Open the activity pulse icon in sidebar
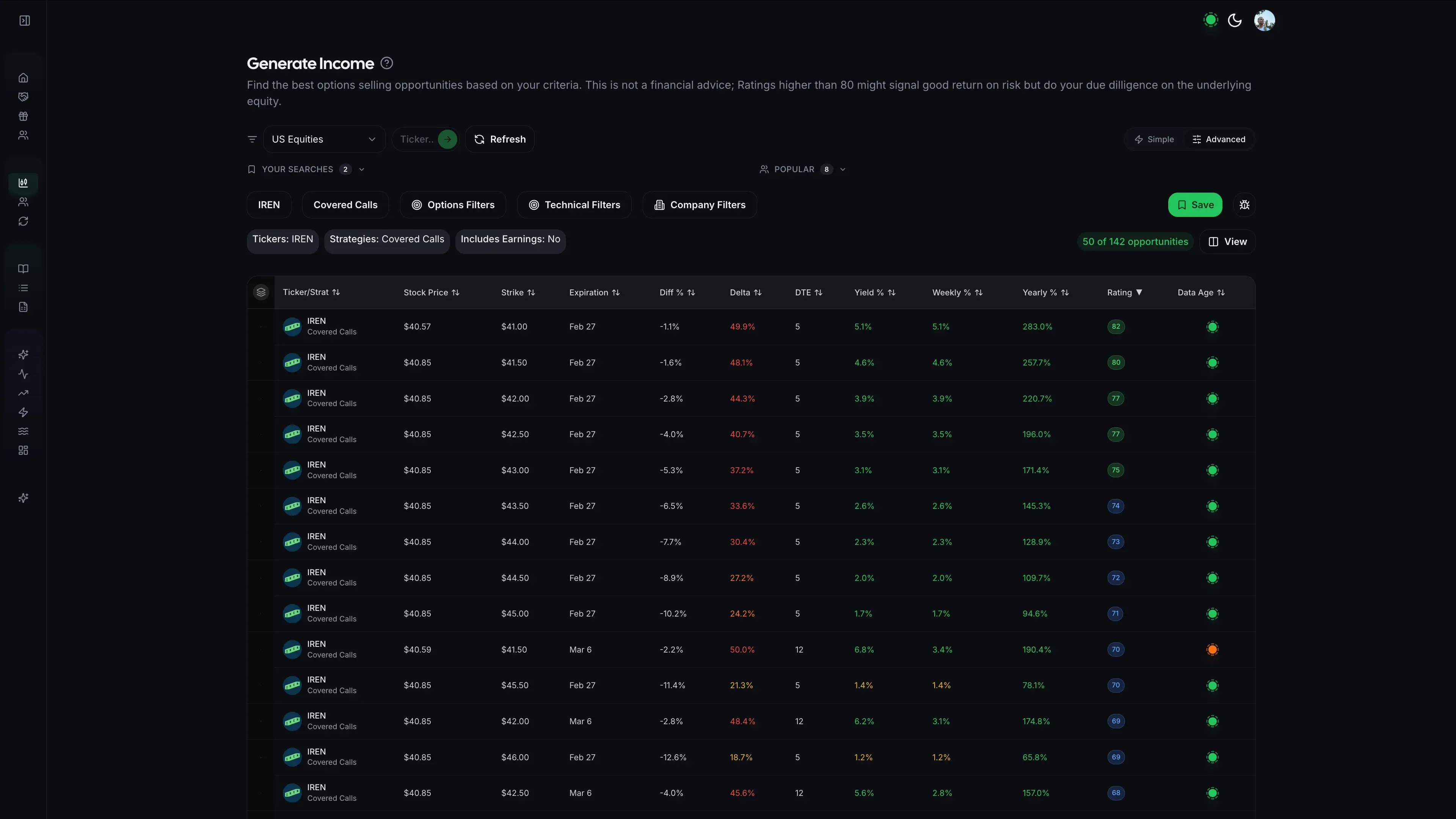1456x819 pixels. point(23,374)
